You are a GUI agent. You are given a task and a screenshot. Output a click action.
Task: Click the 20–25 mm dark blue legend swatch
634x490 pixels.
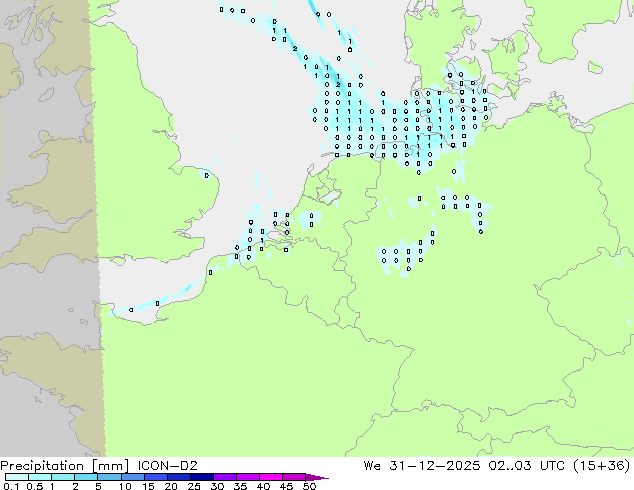178,477
